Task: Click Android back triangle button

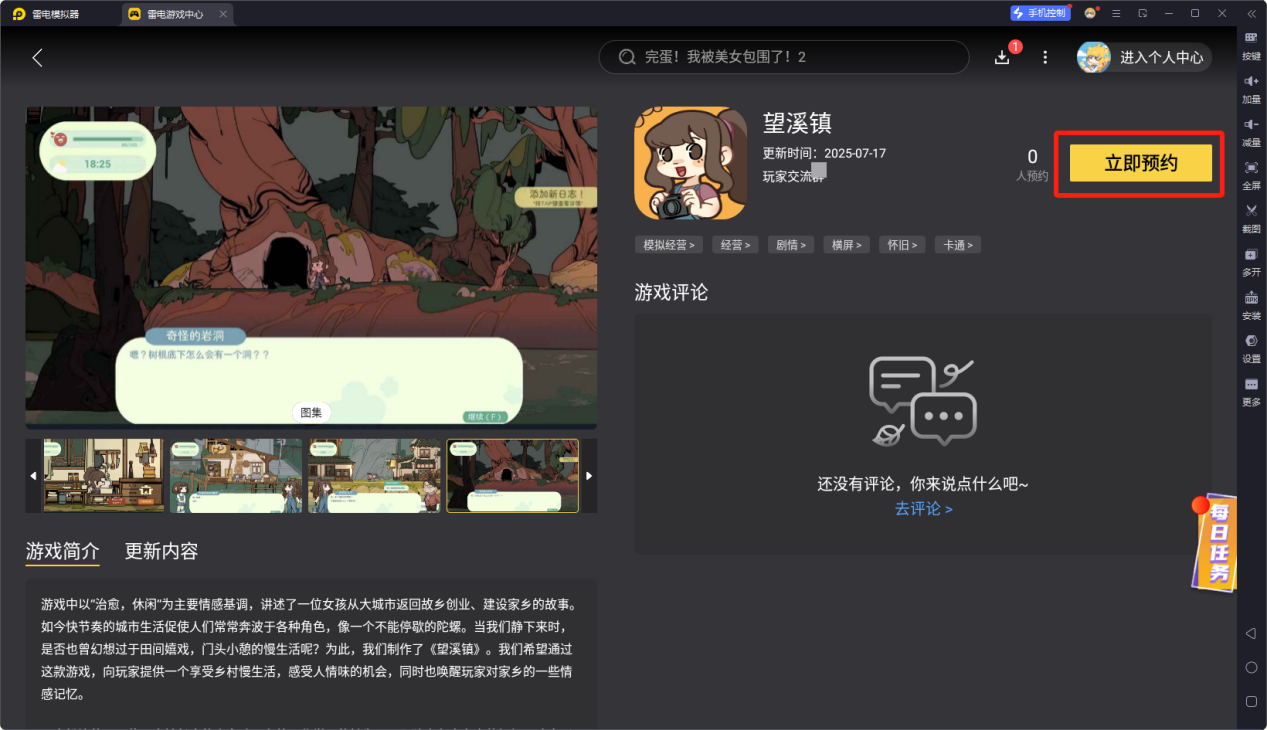Action: click(x=1251, y=633)
